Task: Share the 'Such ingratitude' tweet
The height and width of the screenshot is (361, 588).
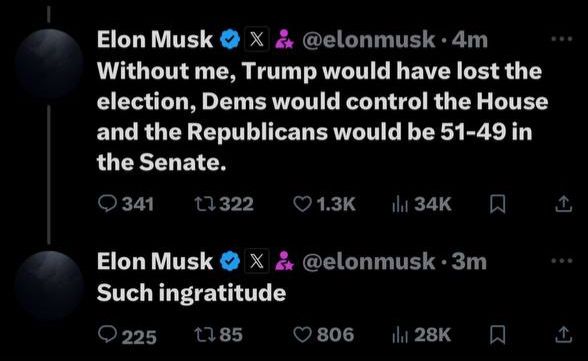Action: pyautogui.click(x=563, y=334)
